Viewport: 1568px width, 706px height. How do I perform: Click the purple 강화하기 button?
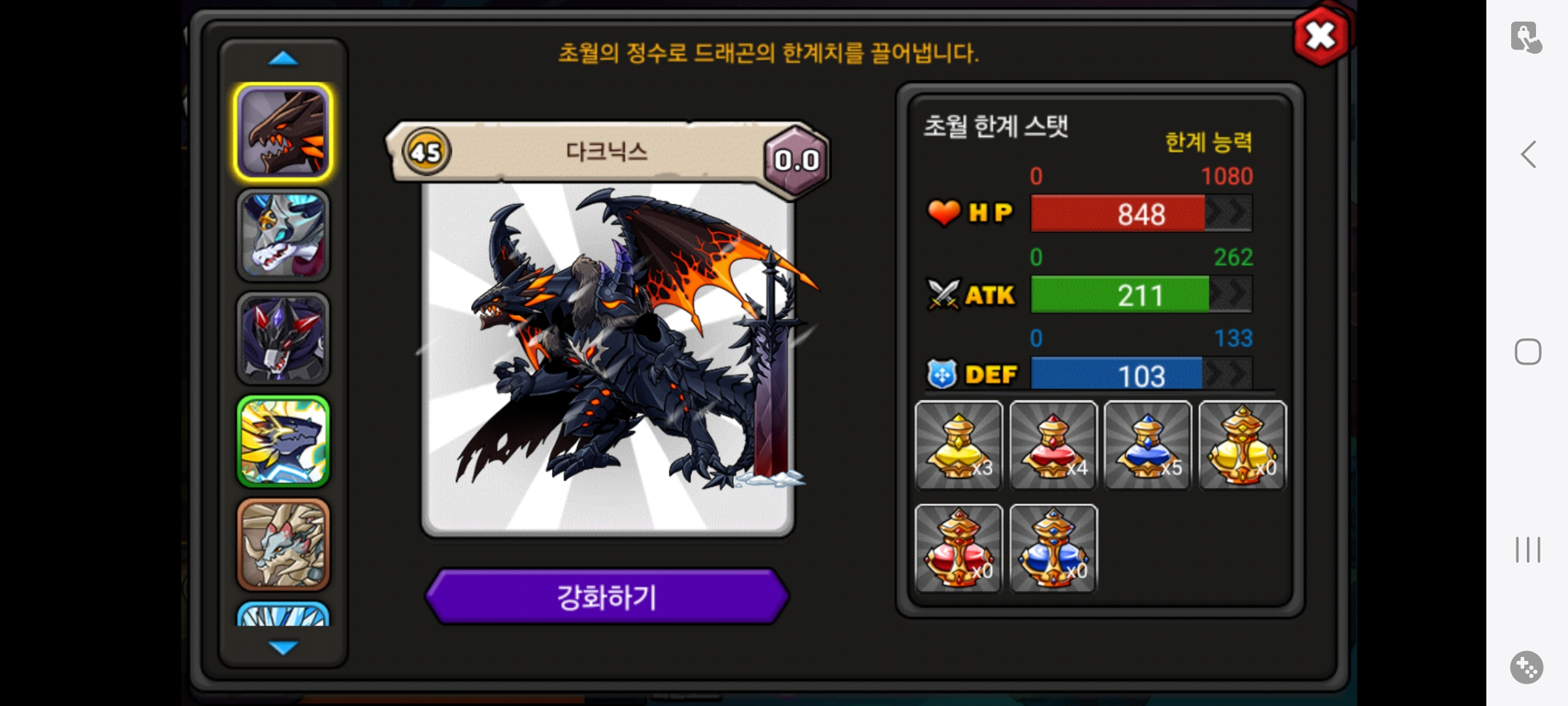point(607,597)
